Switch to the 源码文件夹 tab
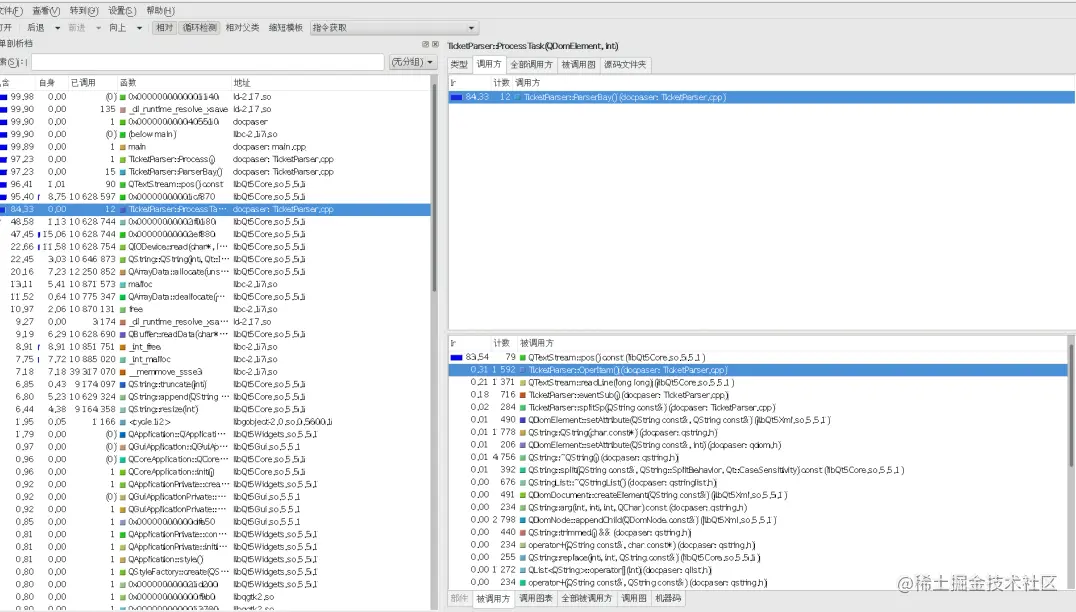 coord(624,64)
